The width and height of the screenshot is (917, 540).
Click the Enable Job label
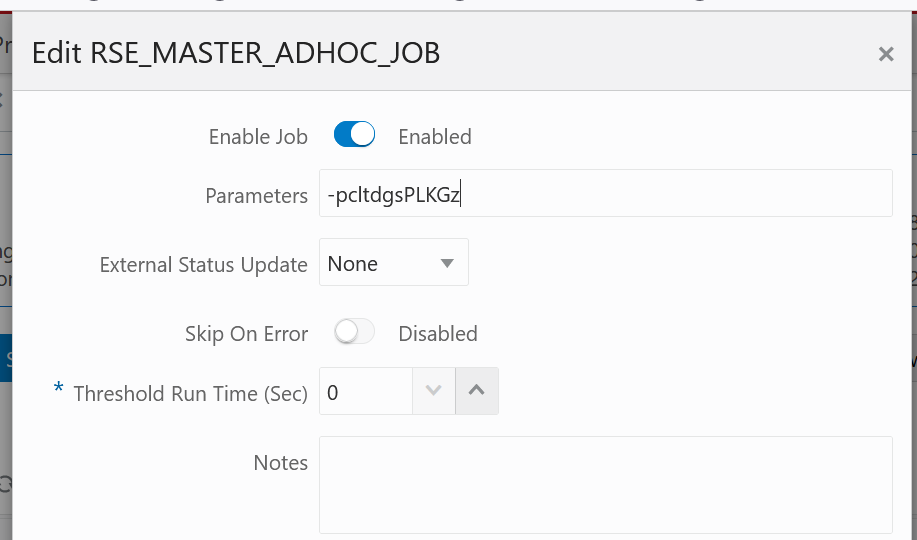[x=258, y=137]
